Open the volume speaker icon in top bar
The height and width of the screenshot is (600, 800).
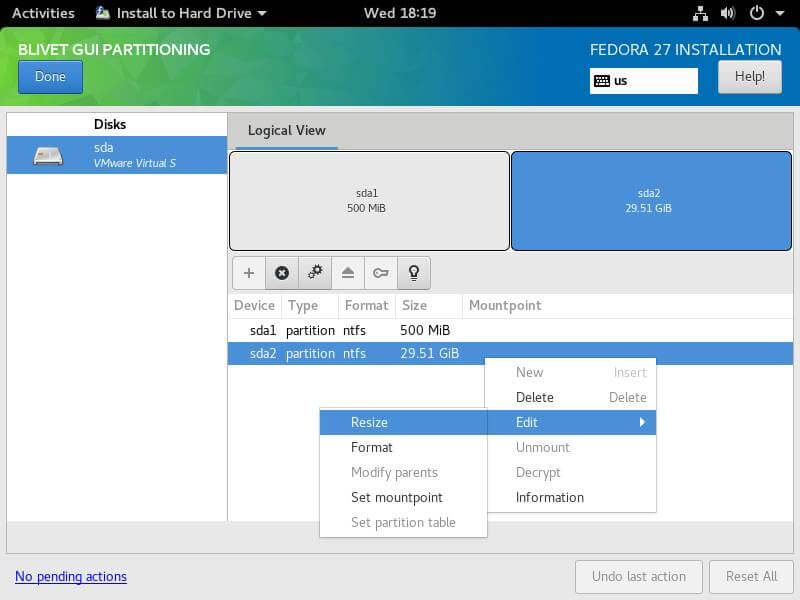pyautogui.click(x=728, y=13)
